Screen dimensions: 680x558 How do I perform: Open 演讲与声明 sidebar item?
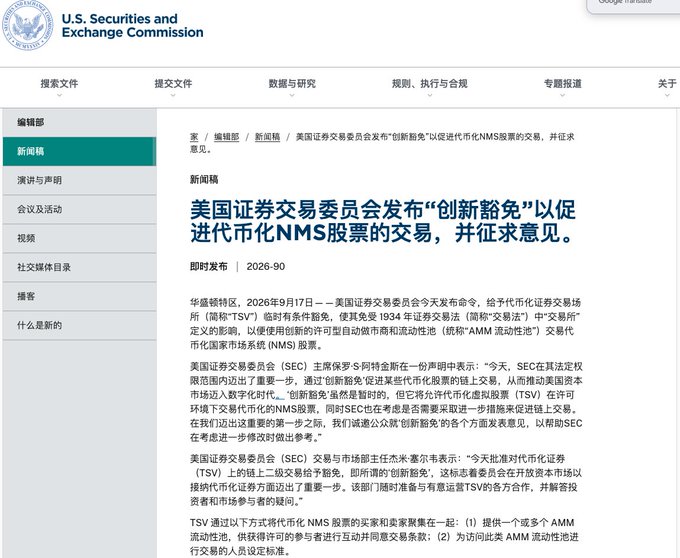click(79, 180)
